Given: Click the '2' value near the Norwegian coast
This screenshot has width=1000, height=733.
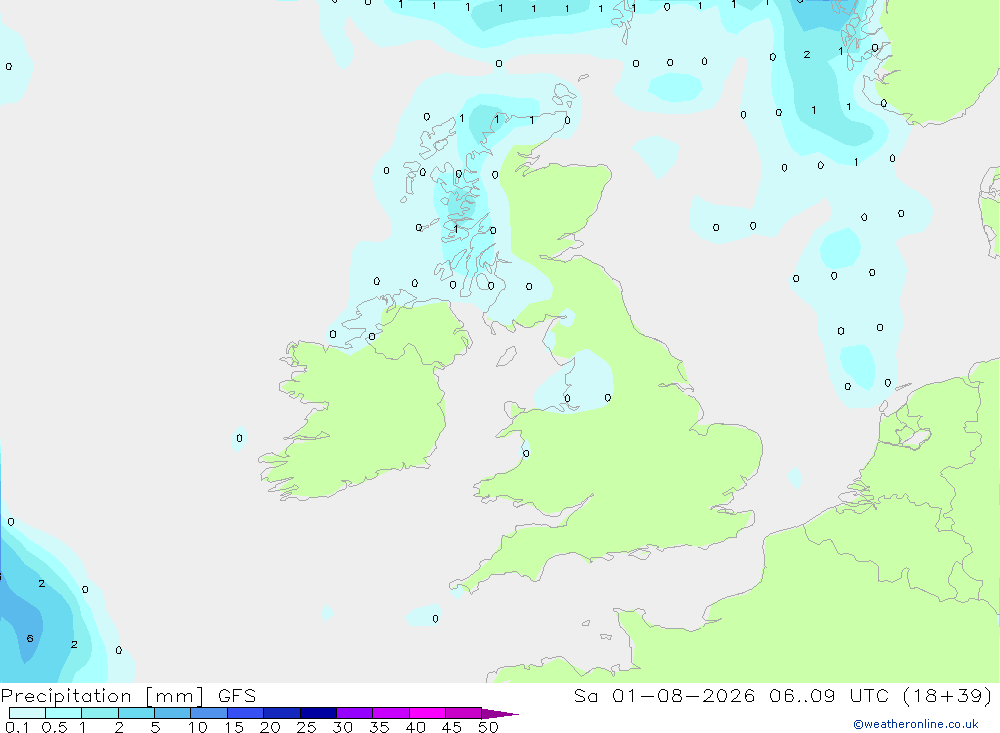Looking at the screenshot, I should pyautogui.click(x=807, y=54).
